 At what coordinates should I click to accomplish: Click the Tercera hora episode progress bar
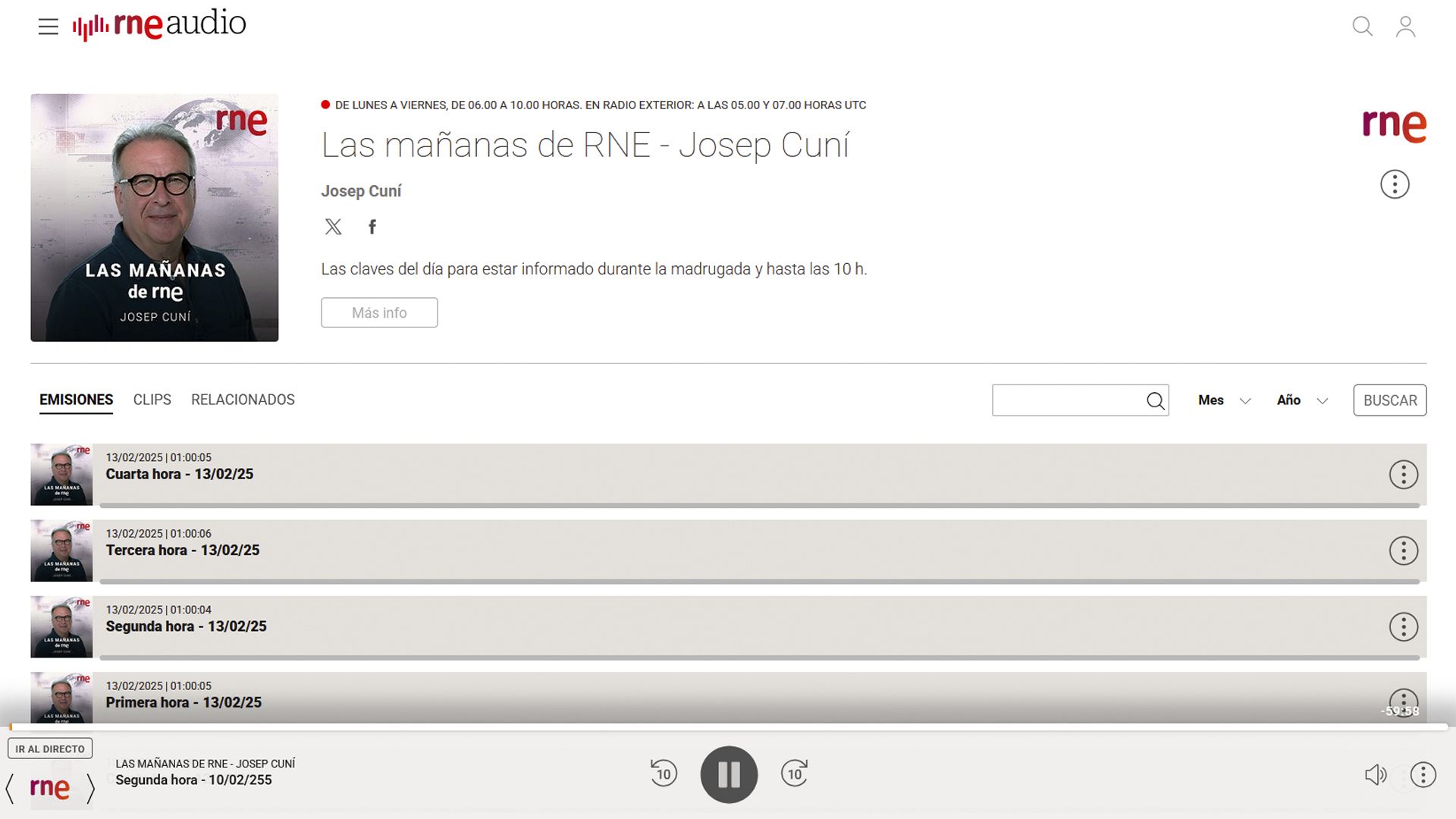[x=759, y=582]
